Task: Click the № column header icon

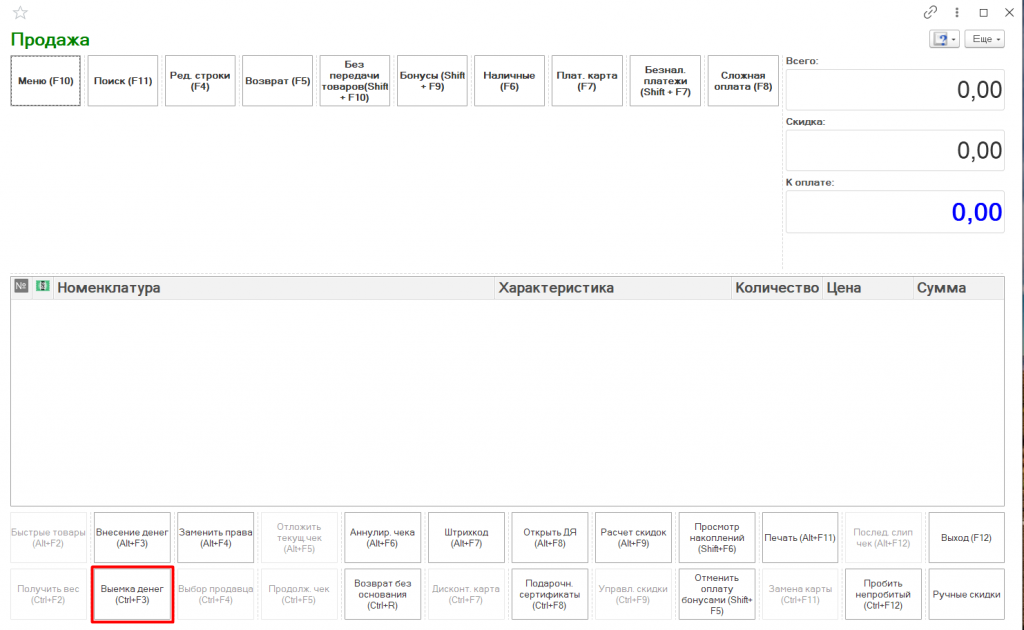Action: pos(22,287)
